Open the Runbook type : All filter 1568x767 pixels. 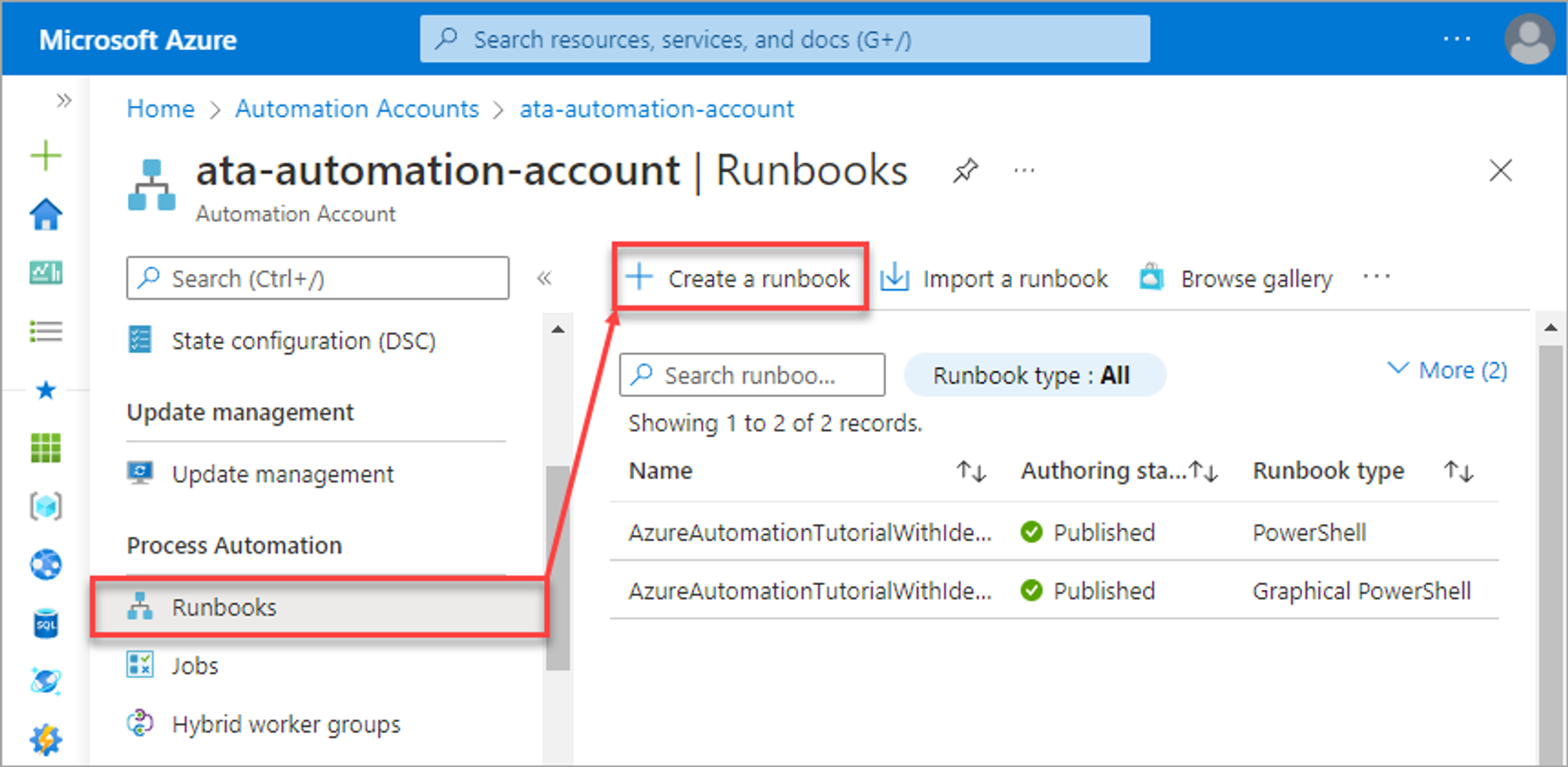coord(1035,375)
